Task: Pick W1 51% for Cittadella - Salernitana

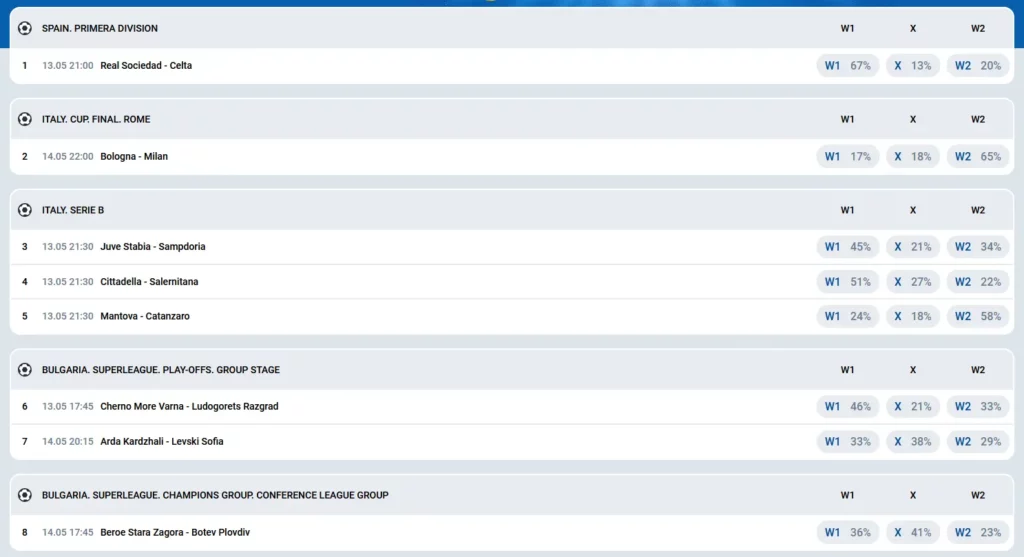Action: coord(848,281)
